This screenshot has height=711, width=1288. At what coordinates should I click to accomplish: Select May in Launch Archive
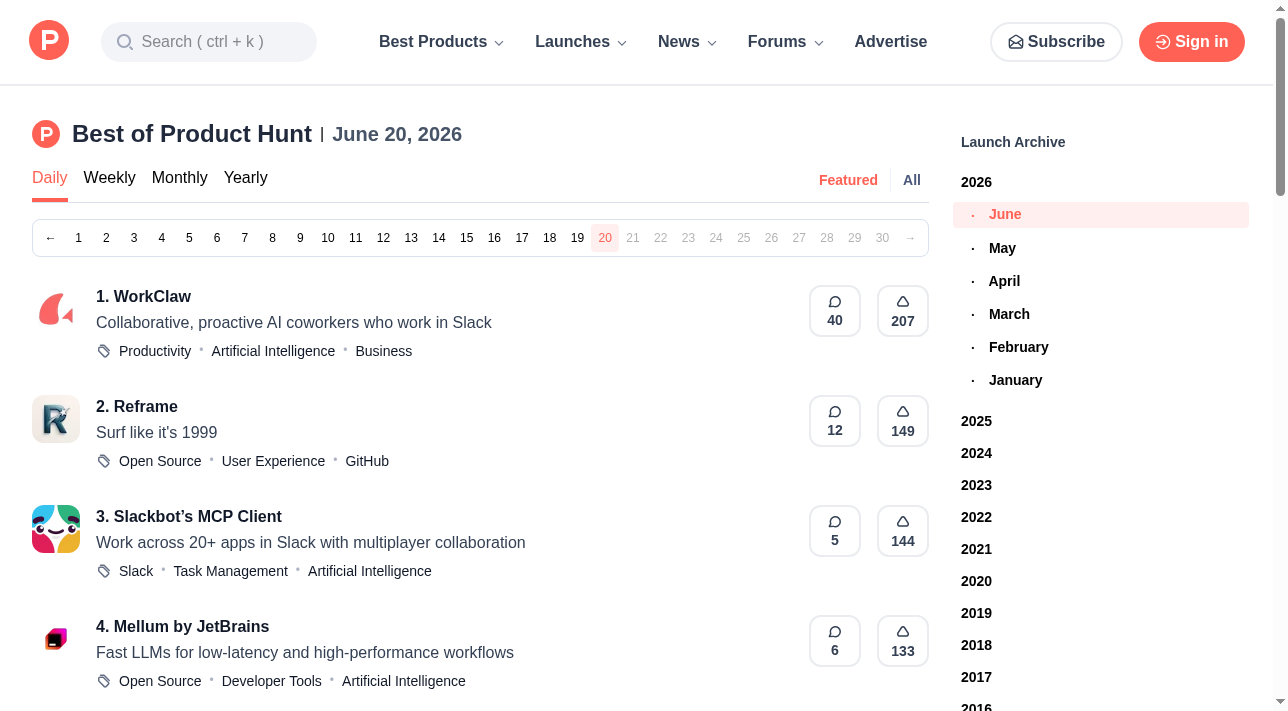point(1002,248)
